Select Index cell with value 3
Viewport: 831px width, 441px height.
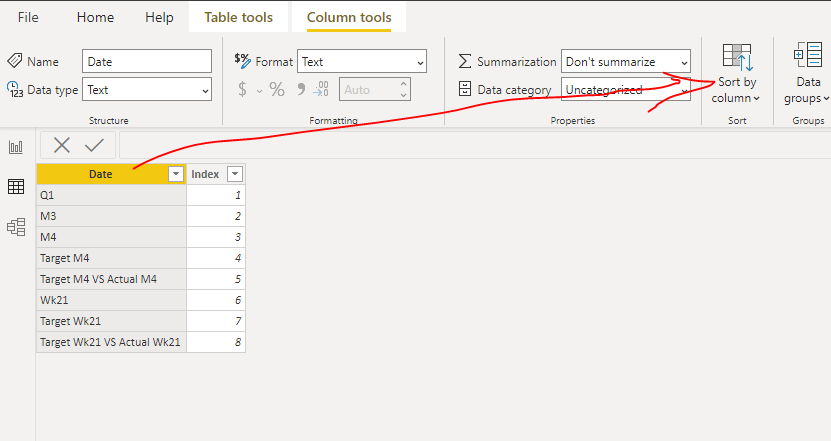pos(216,237)
